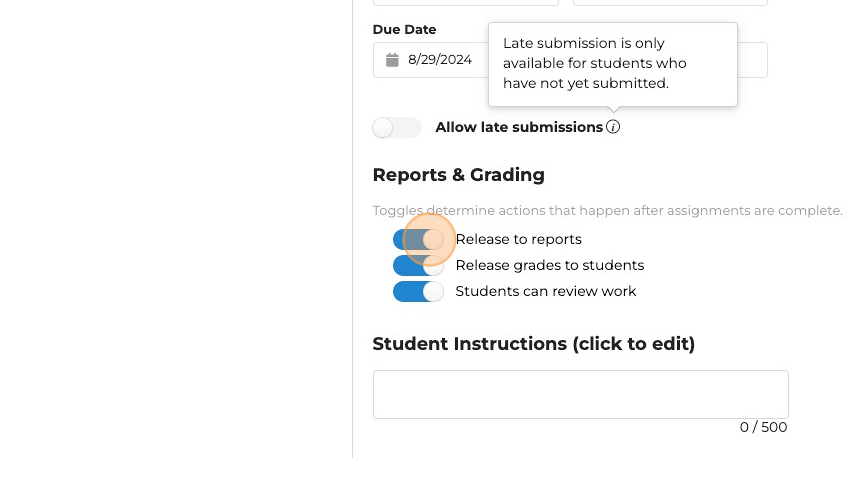Click the Student Instructions (click to edit) heading
This screenshot has height=481, width=860.
point(533,344)
